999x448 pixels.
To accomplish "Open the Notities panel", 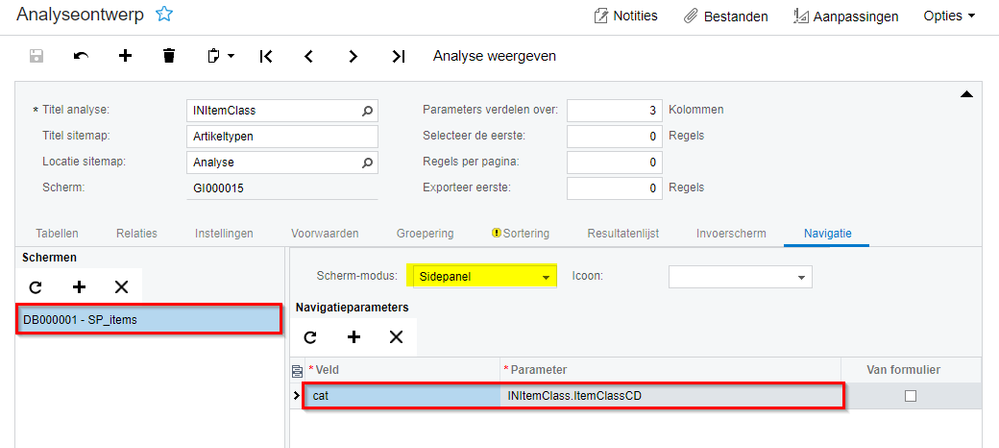I will pos(626,16).
